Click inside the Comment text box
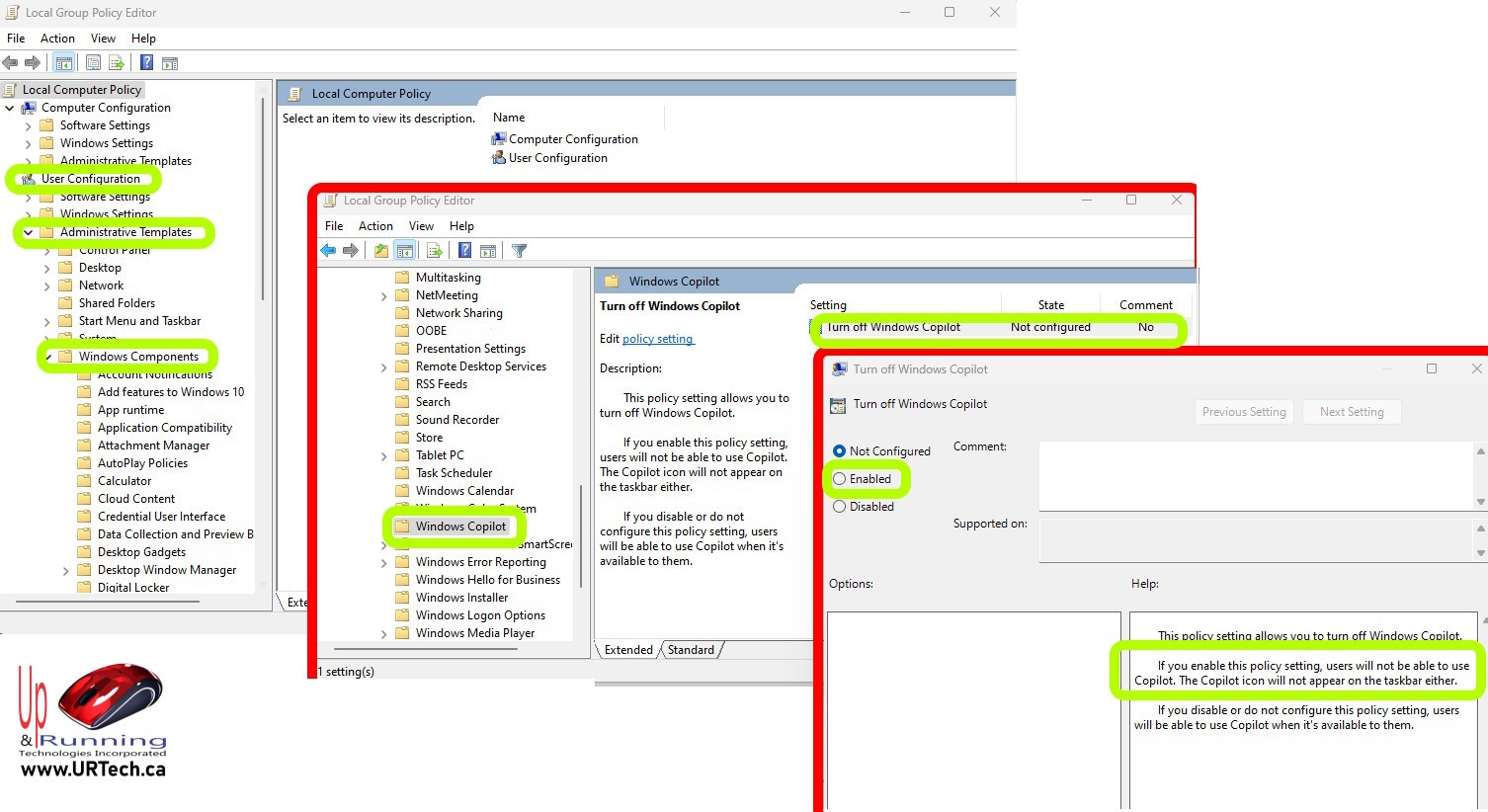Image resolution: width=1488 pixels, height=812 pixels. click(1255, 475)
